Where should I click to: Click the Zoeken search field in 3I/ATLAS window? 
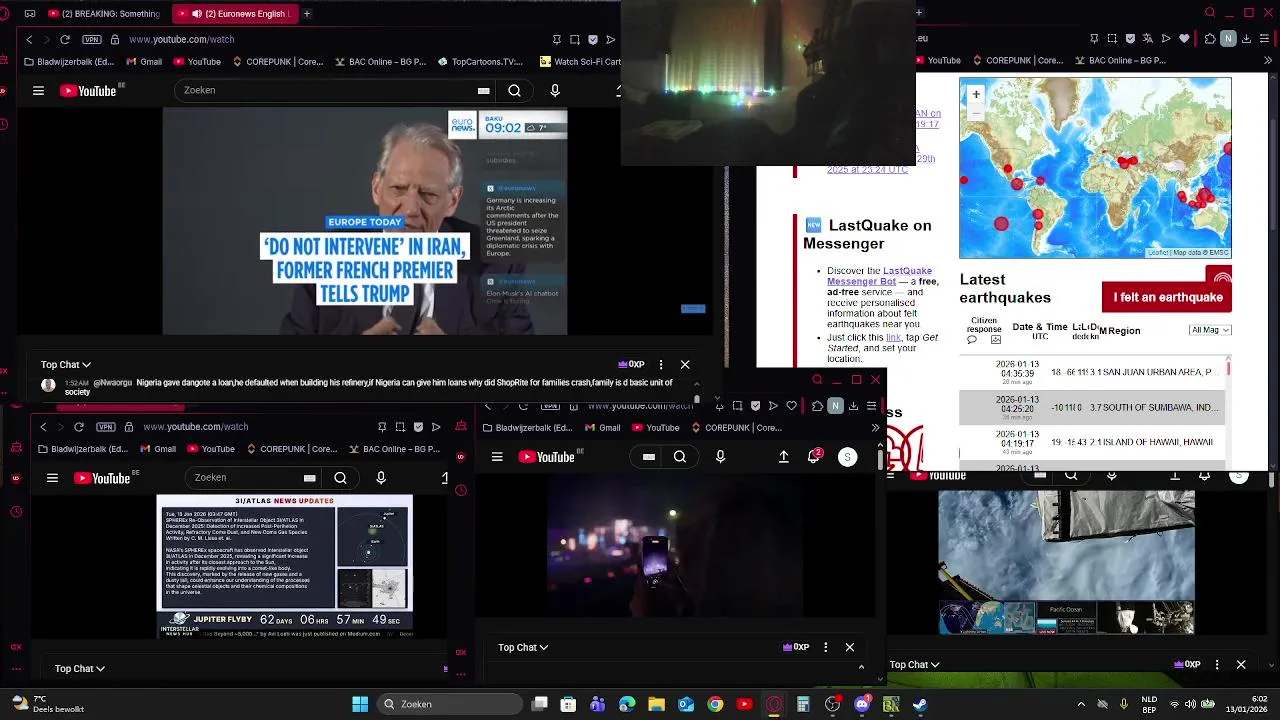(245, 478)
